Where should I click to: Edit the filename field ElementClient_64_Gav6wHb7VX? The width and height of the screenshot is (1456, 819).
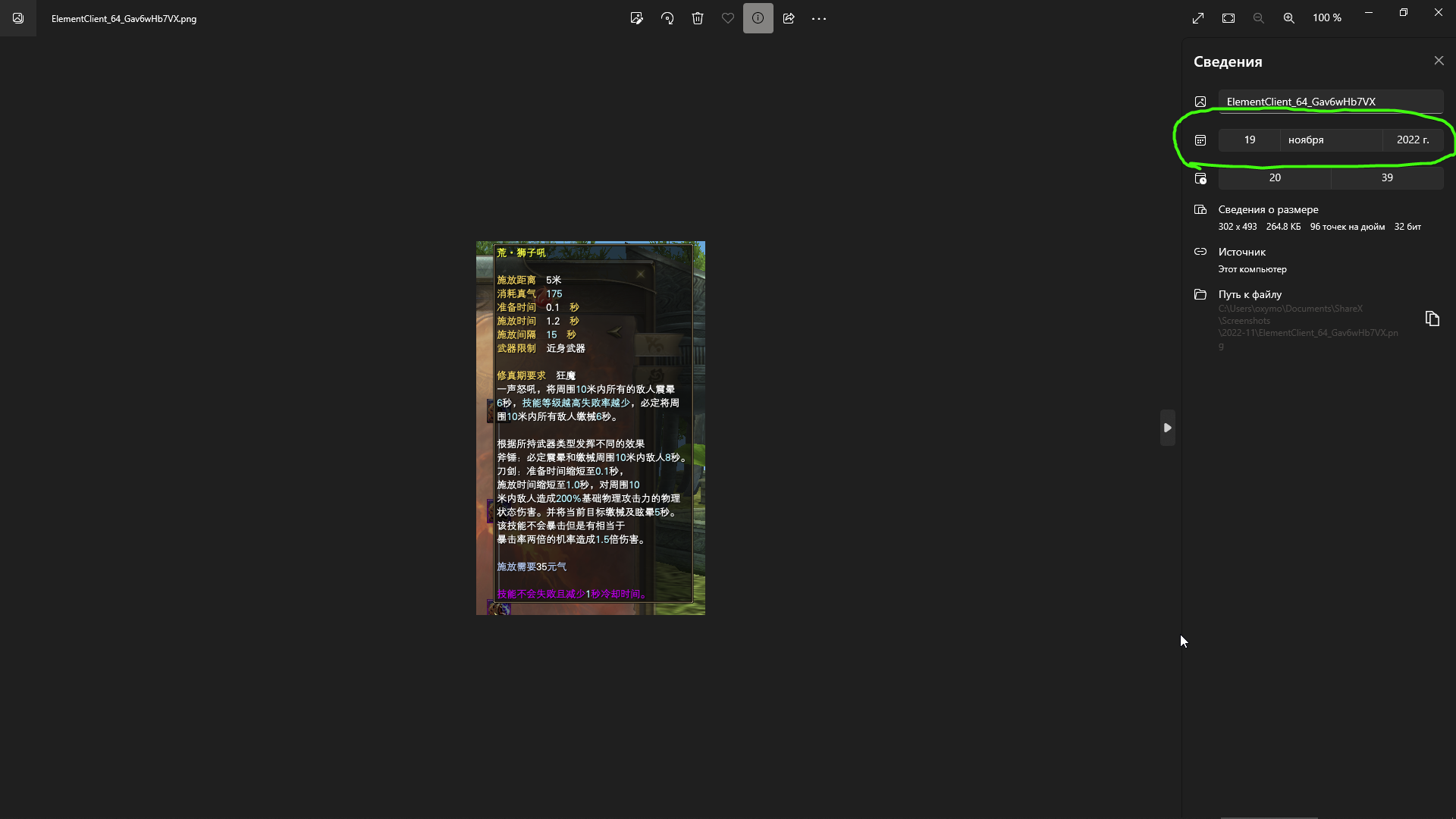click(x=1330, y=102)
